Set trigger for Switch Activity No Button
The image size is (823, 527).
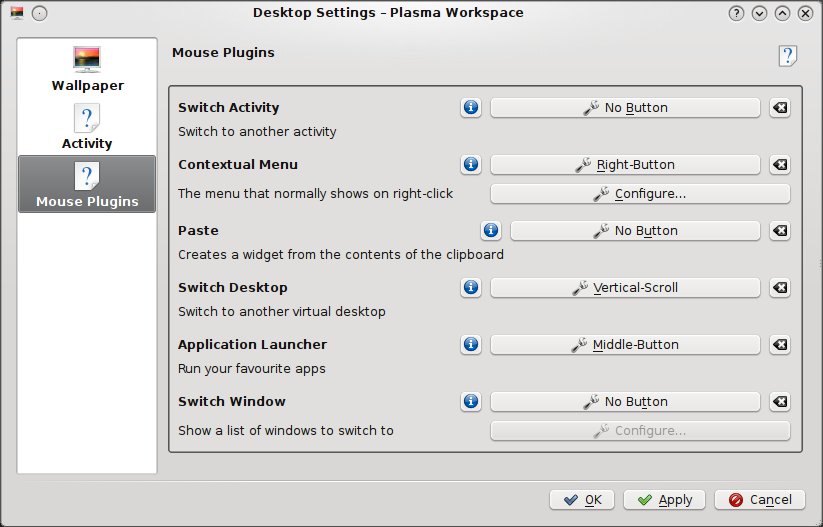tap(625, 108)
